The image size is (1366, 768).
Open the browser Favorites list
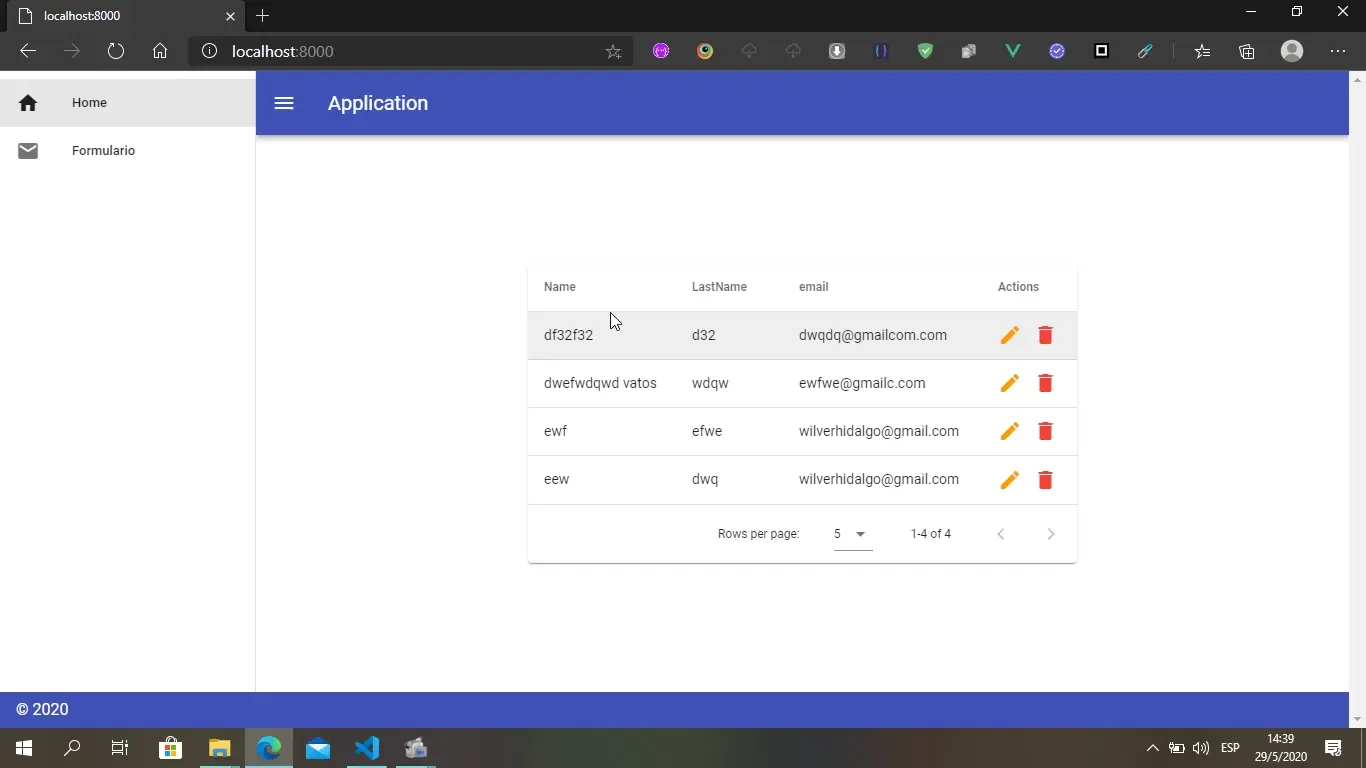[x=1202, y=51]
